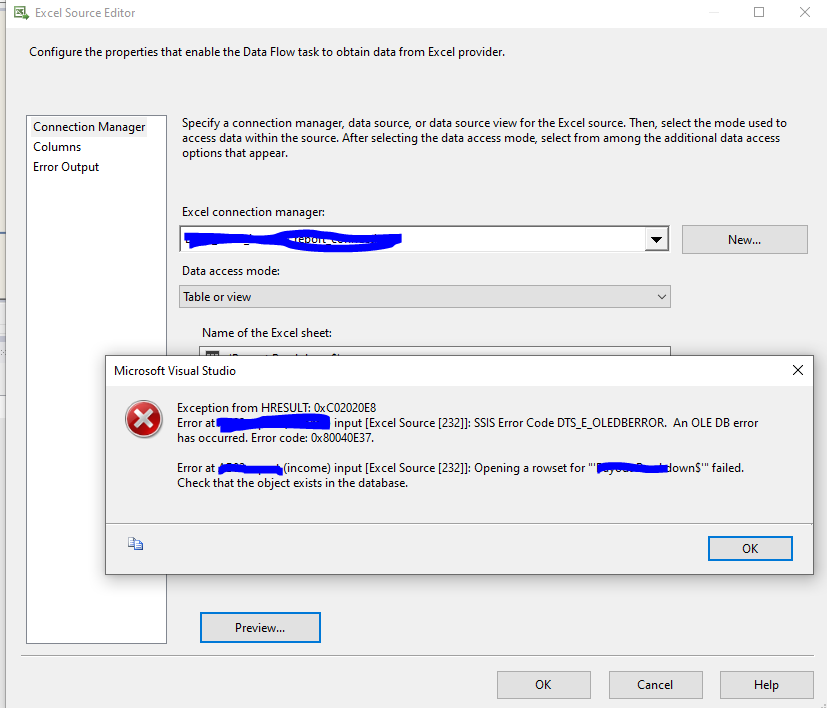
Task: Create a New Excel connection manager
Action: click(x=744, y=240)
